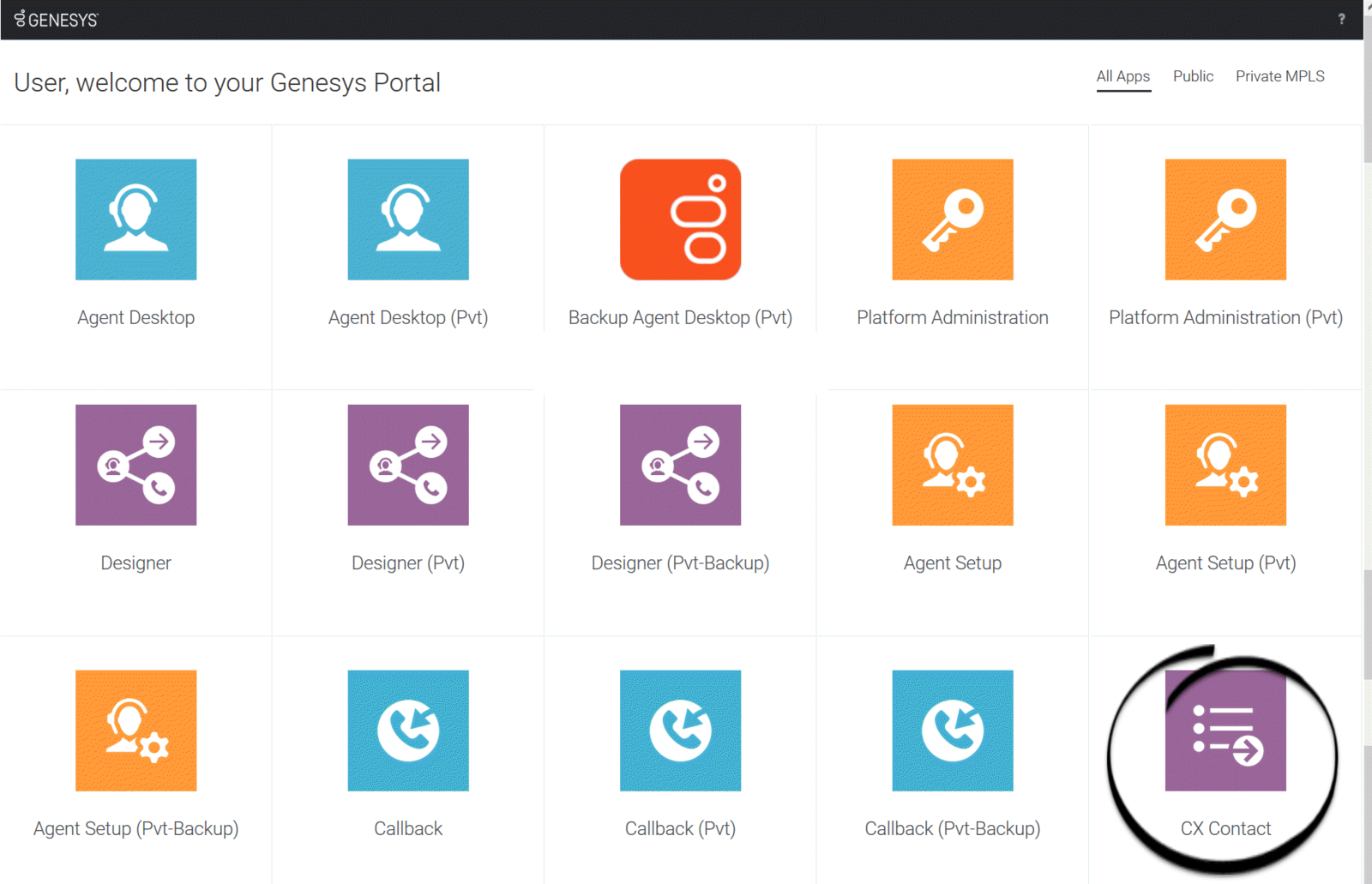Click the Designer label text

(x=135, y=563)
